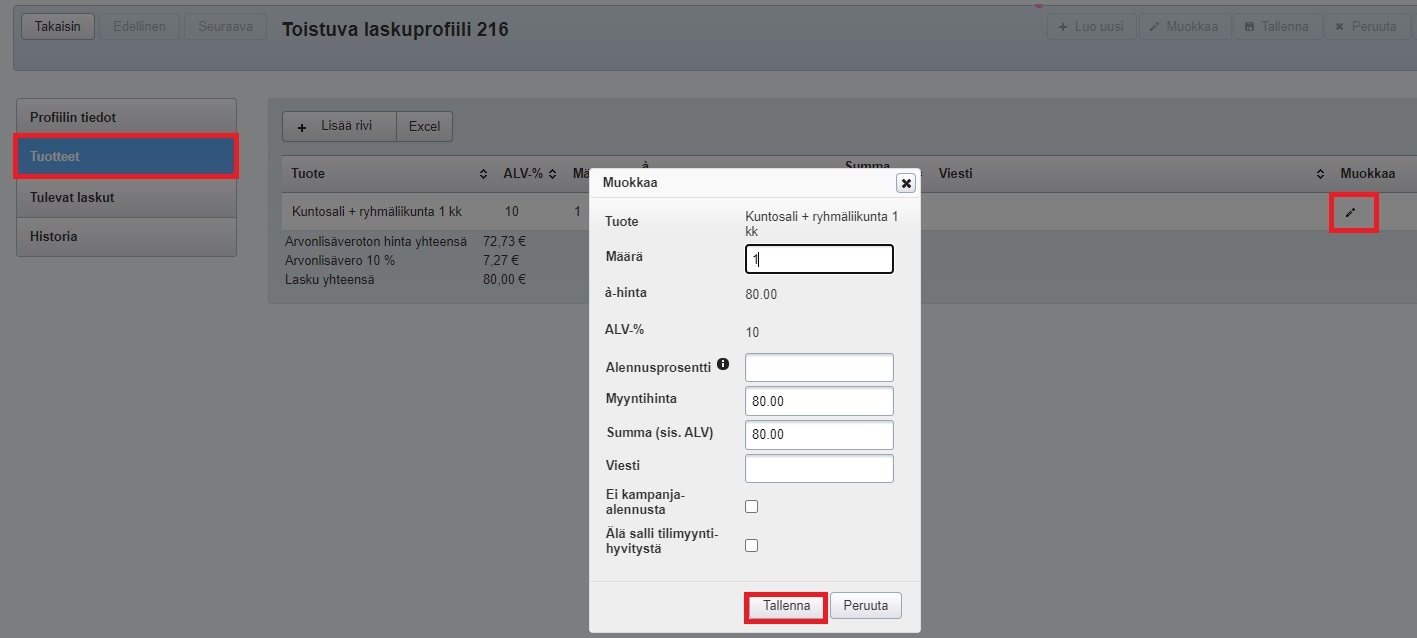Screen dimensions: 1417x638
Task: Toggle Älä salli tilimyynti-hyvitystä checkbox
Action: 751,546
